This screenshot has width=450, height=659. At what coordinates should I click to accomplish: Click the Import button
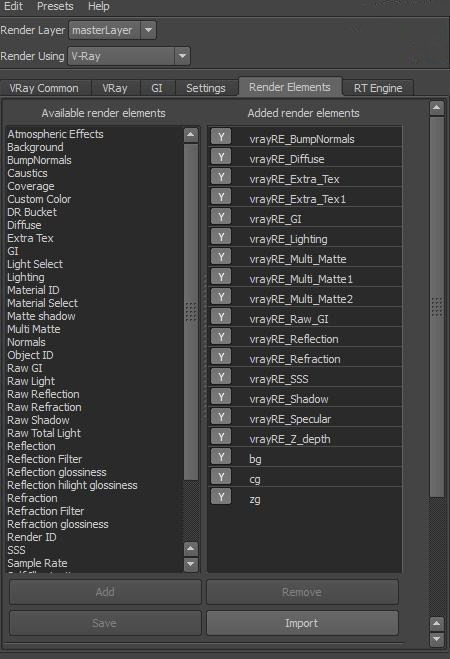pyautogui.click(x=302, y=623)
